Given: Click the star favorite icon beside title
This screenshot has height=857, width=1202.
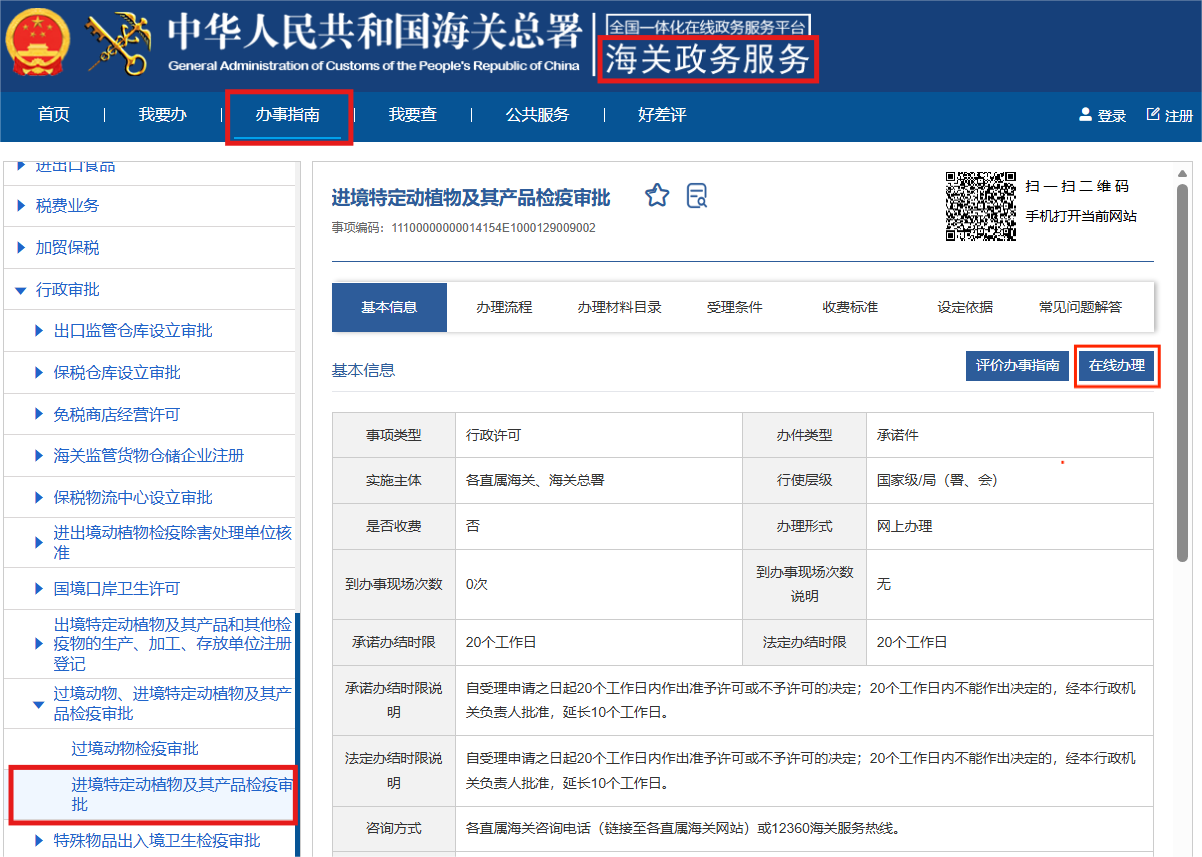Looking at the screenshot, I should 656,195.
